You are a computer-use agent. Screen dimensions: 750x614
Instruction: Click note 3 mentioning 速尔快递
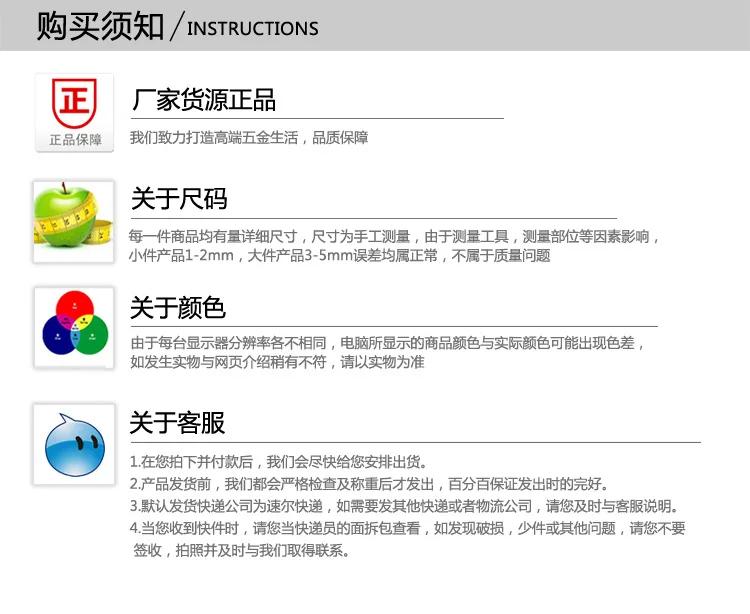point(404,506)
